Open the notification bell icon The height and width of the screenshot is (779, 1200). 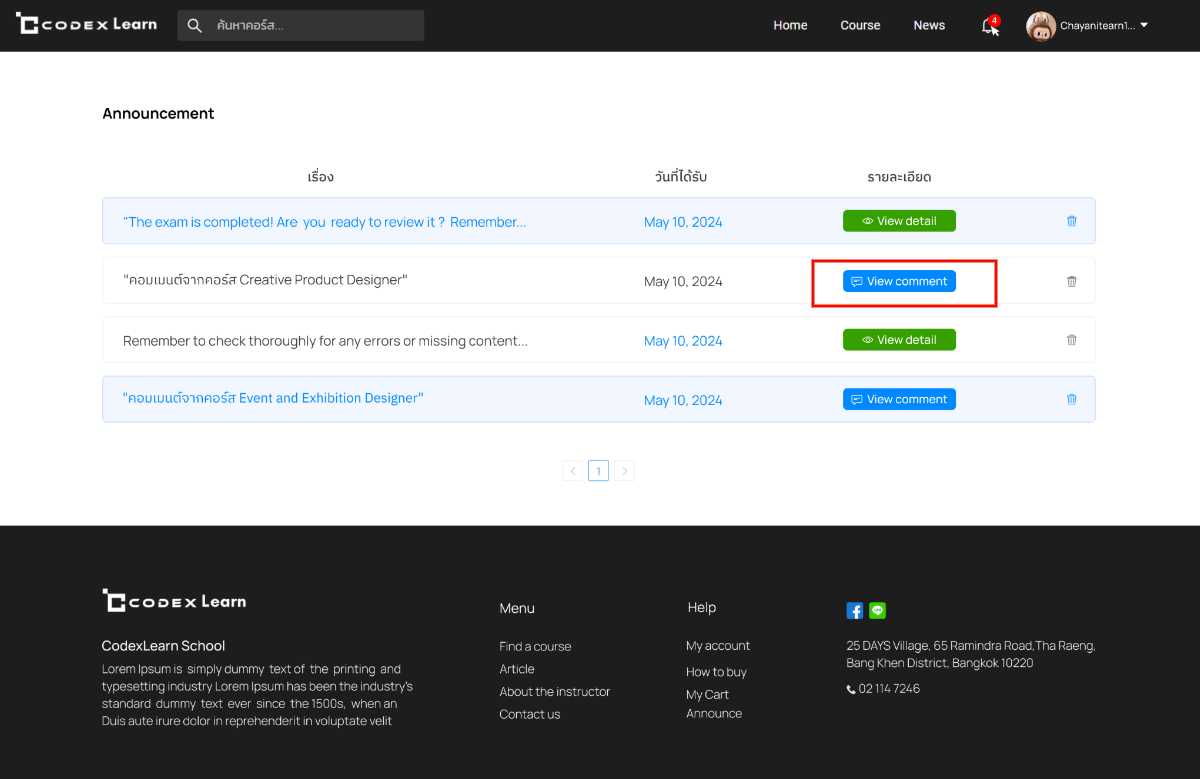990,26
